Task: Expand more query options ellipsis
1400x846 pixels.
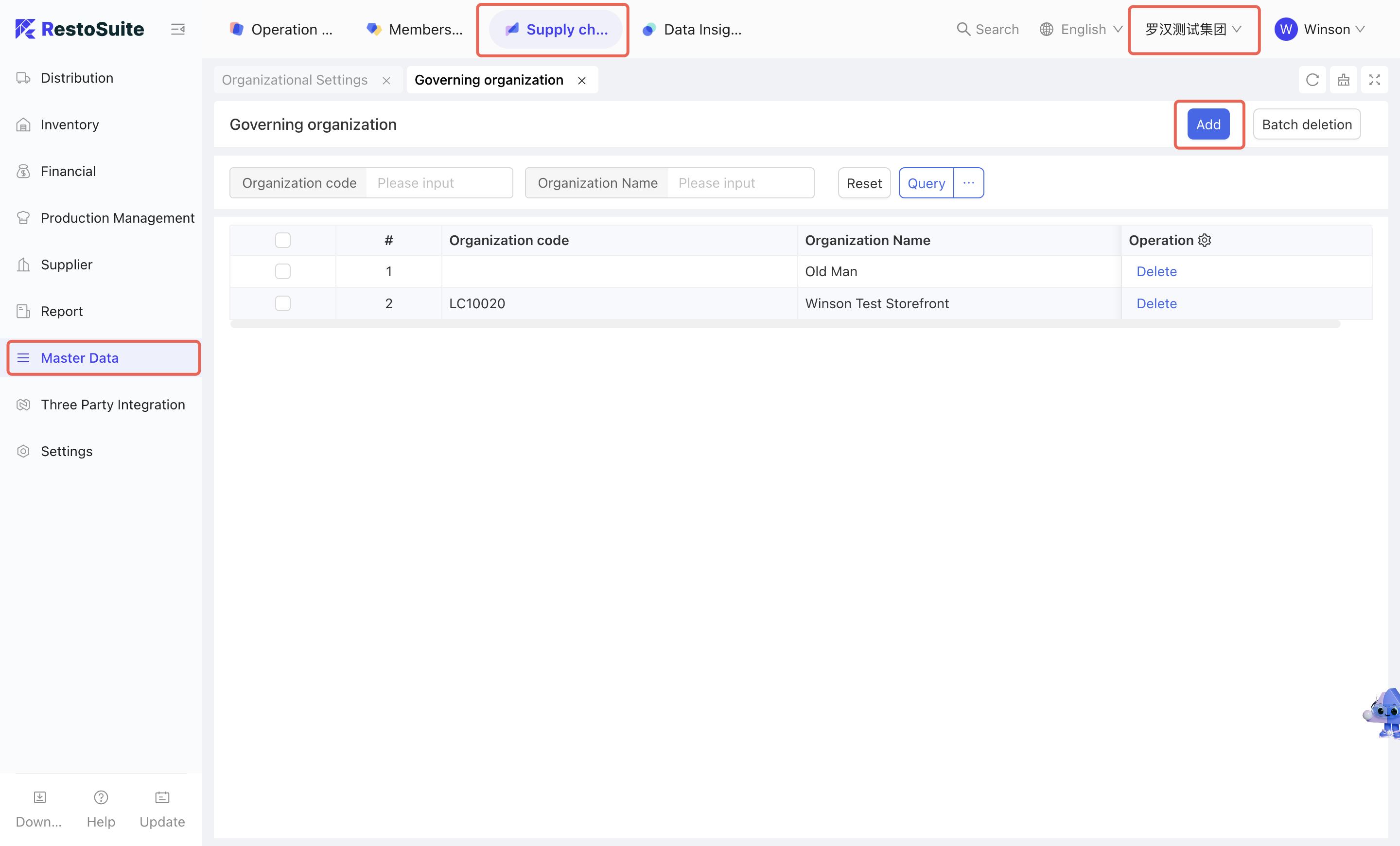Action: click(968, 183)
